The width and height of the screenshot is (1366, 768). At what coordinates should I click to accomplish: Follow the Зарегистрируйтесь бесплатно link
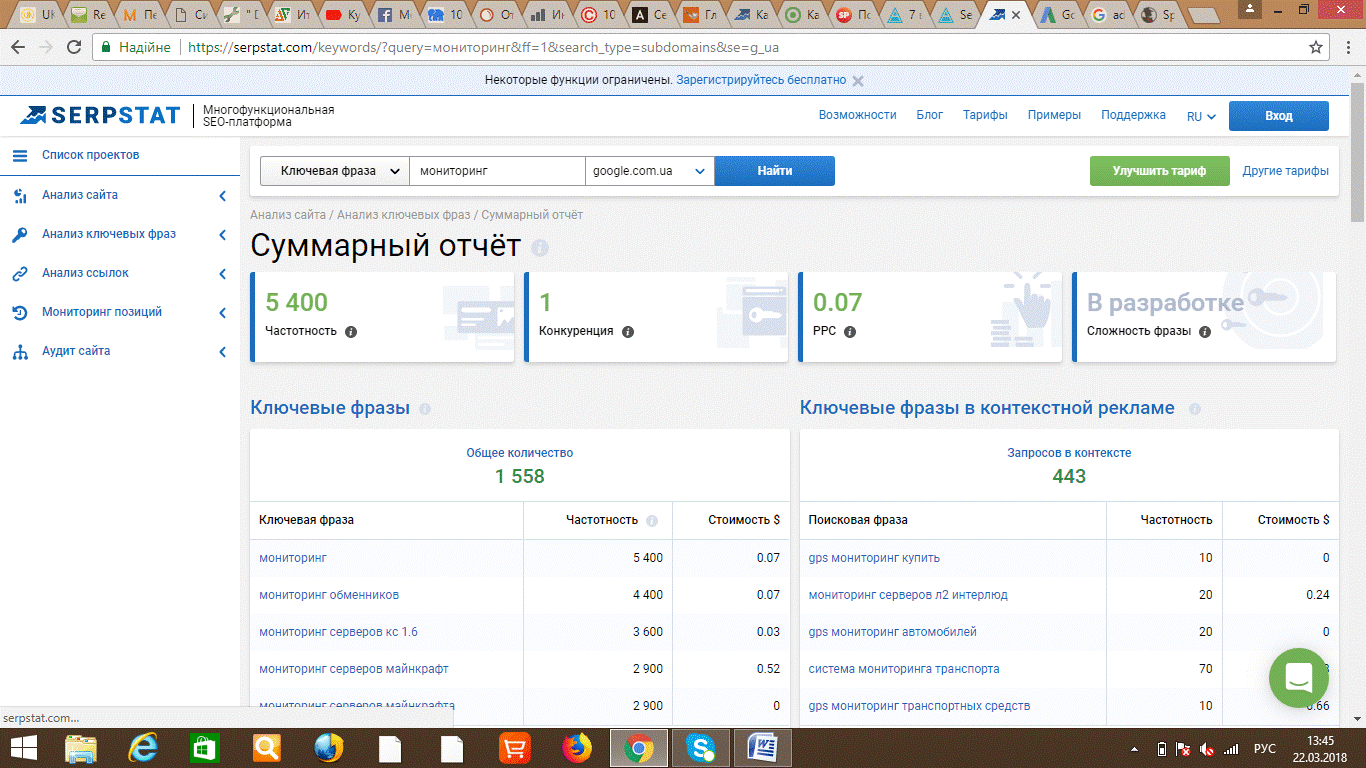tap(761, 80)
